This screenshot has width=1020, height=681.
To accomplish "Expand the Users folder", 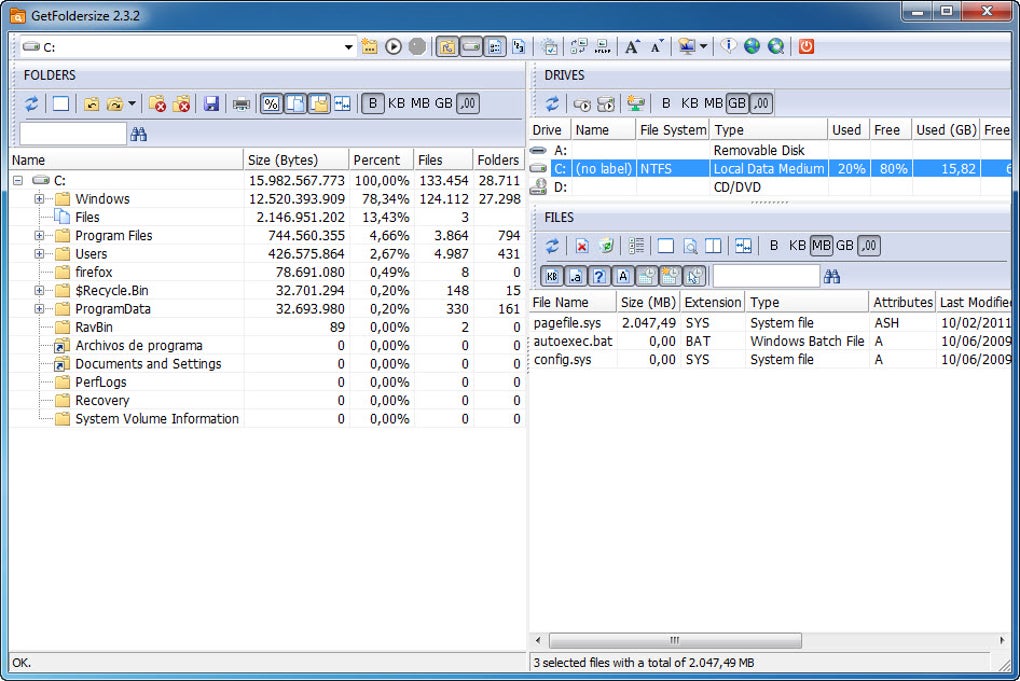I will [39, 254].
